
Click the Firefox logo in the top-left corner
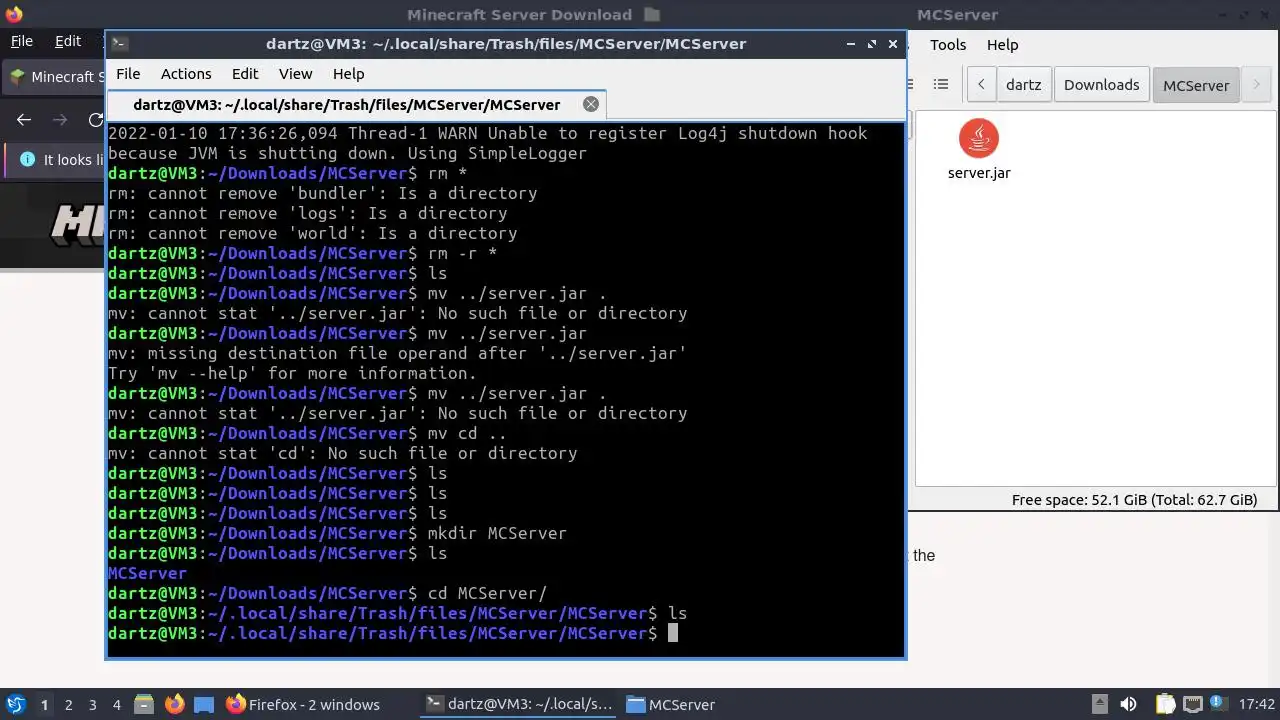(x=13, y=14)
